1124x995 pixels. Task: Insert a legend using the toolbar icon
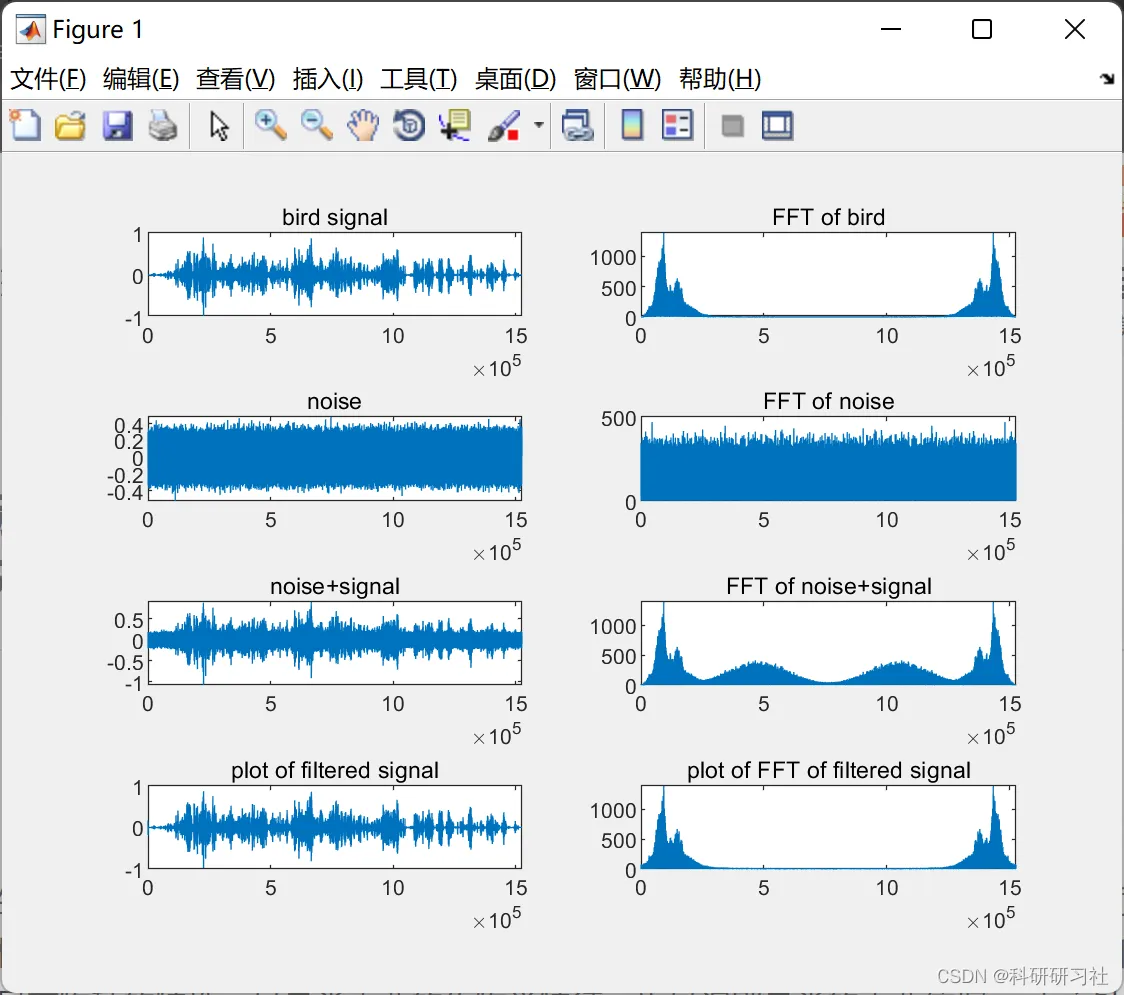pyautogui.click(x=677, y=125)
